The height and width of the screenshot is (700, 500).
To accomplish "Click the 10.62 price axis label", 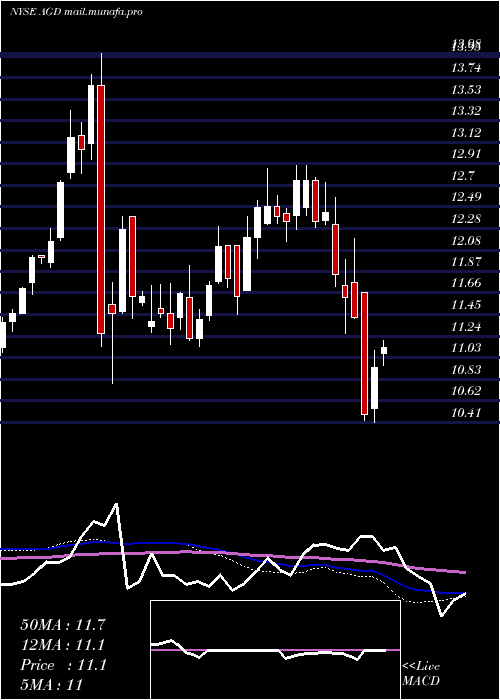I will point(467,391).
